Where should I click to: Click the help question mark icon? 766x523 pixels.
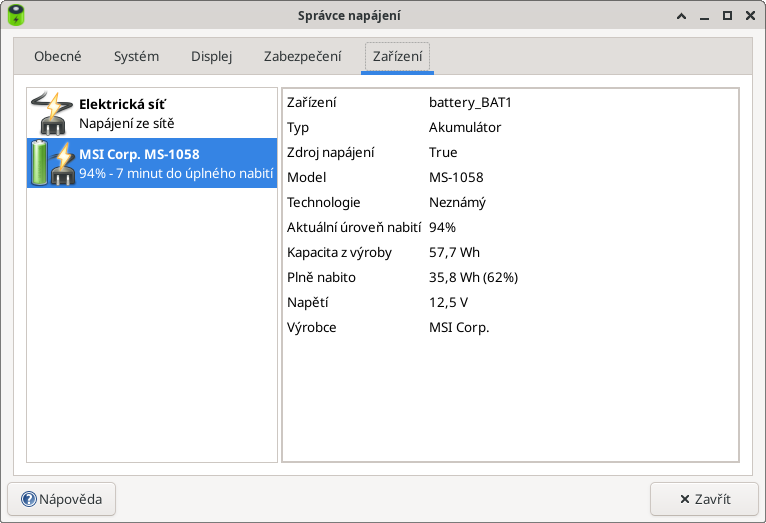pyautogui.click(x=29, y=499)
